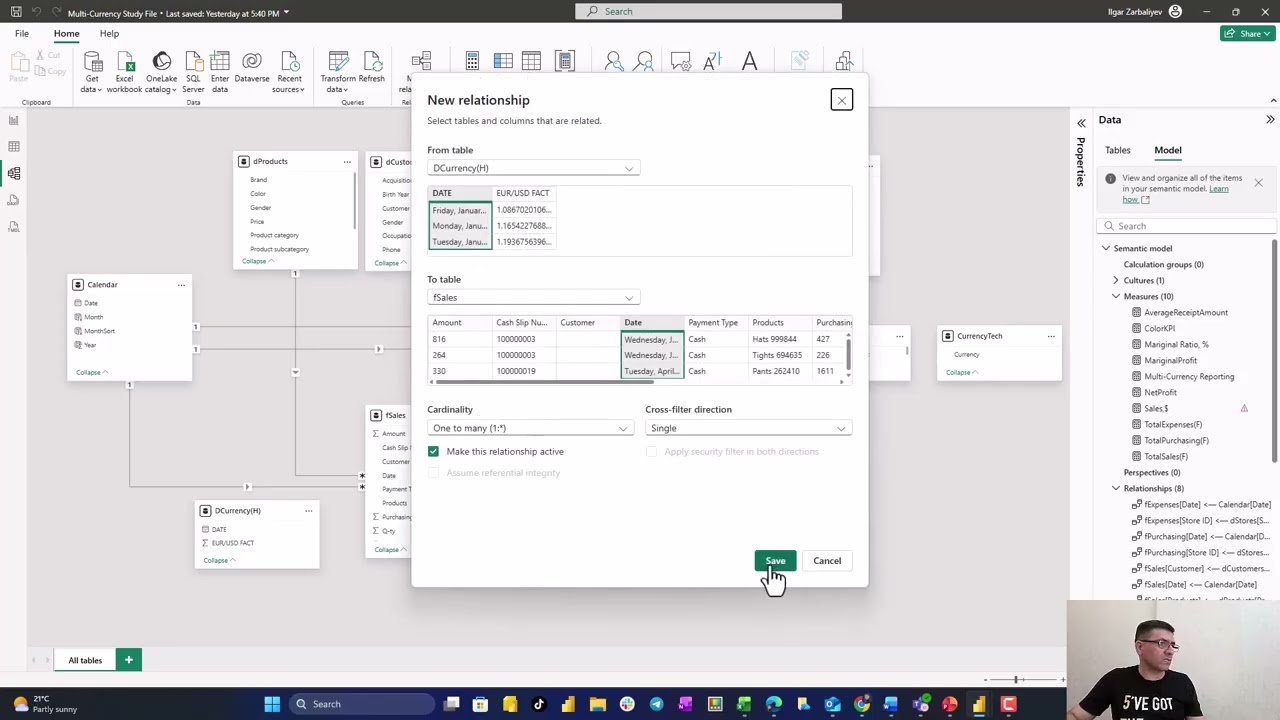Expand the Properties pane chevrons
This screenshot has width=1280, height=720.
tap(1081, 123)
